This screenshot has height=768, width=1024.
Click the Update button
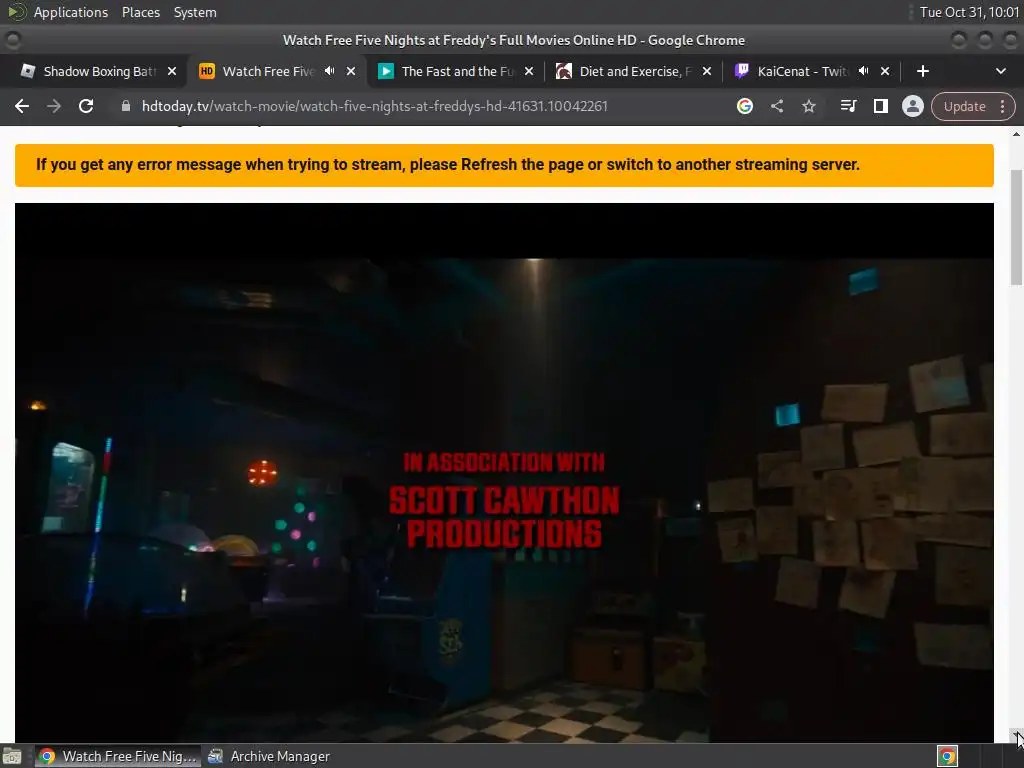964,106
